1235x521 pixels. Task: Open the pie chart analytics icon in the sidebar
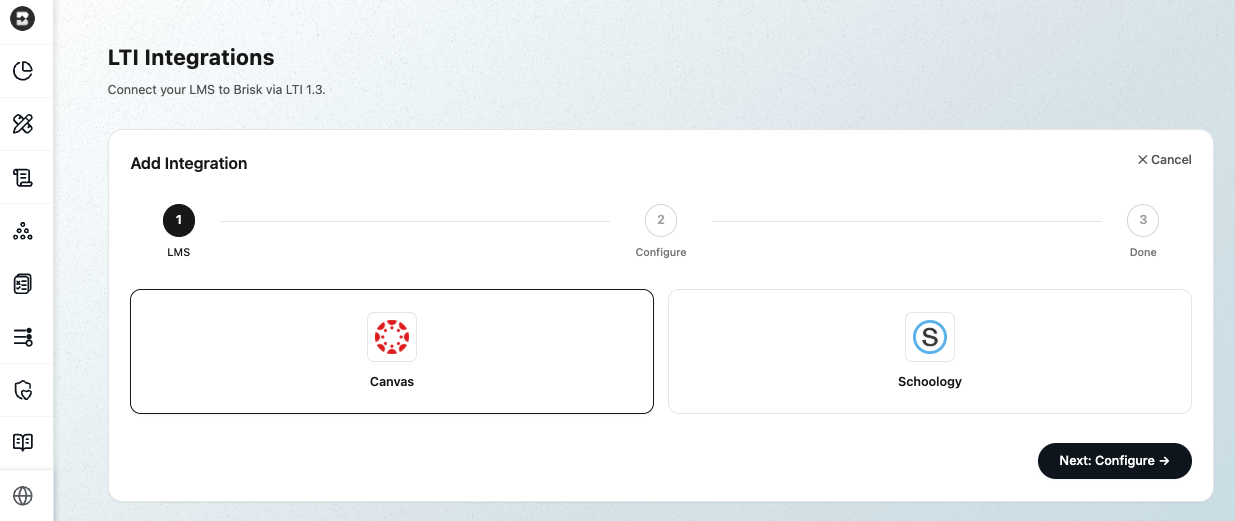22,71
